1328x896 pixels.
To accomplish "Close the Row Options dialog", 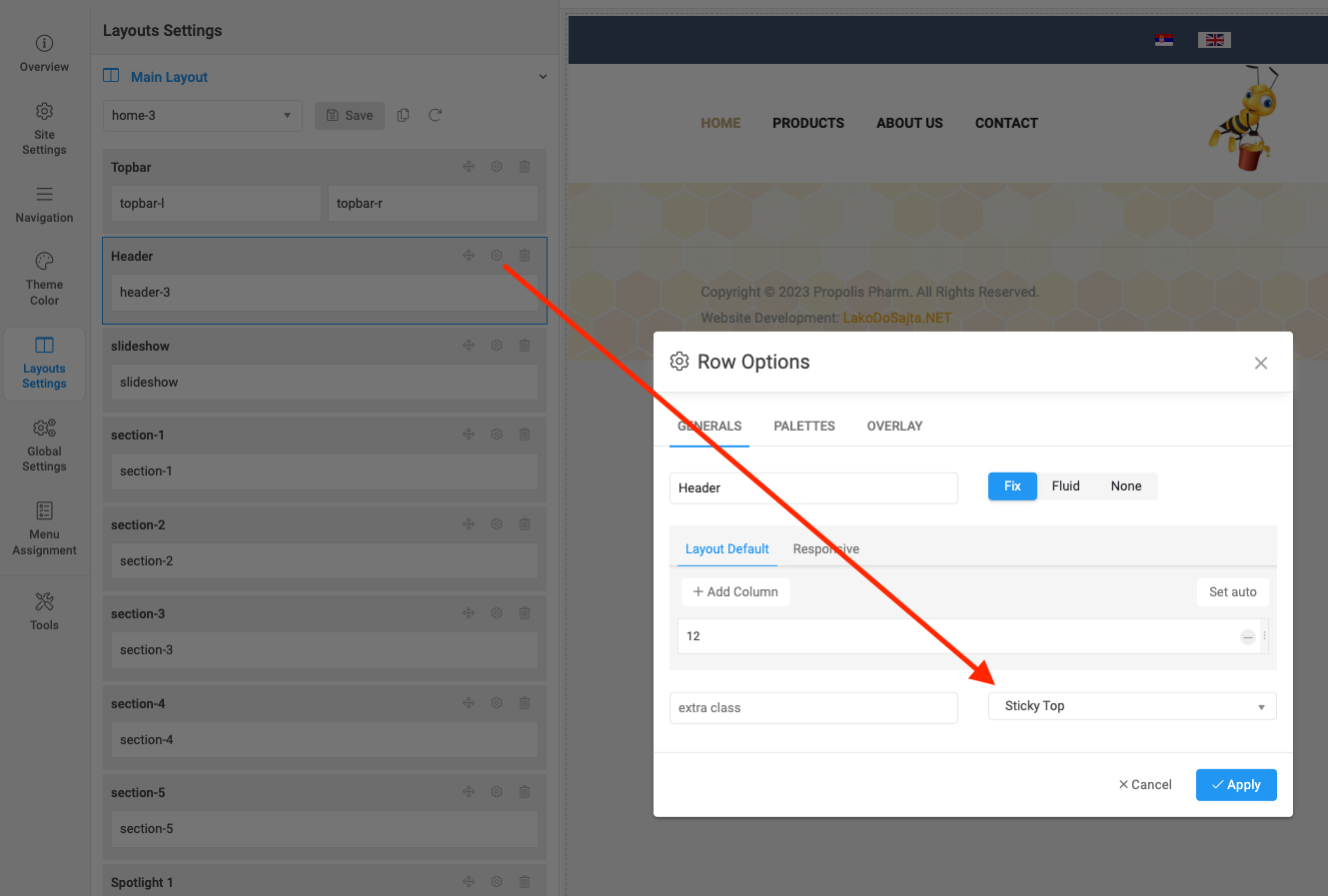I will click(x=1261, y=363).
